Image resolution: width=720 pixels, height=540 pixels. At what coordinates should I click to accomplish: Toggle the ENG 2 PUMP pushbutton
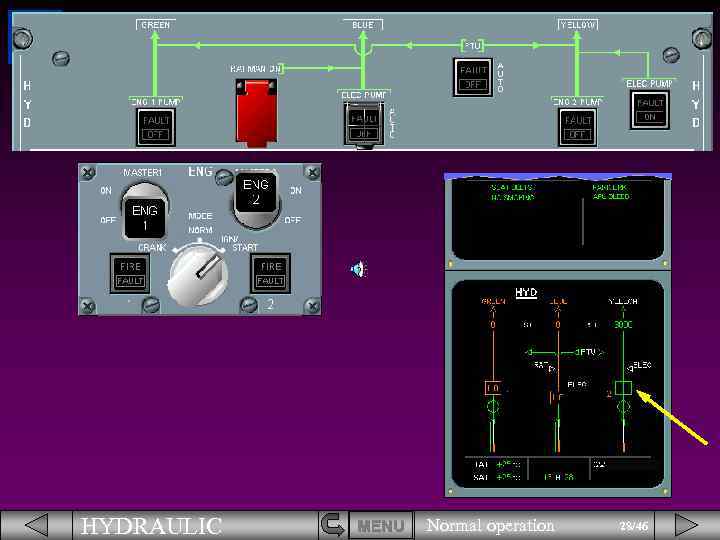pos(577,127)
